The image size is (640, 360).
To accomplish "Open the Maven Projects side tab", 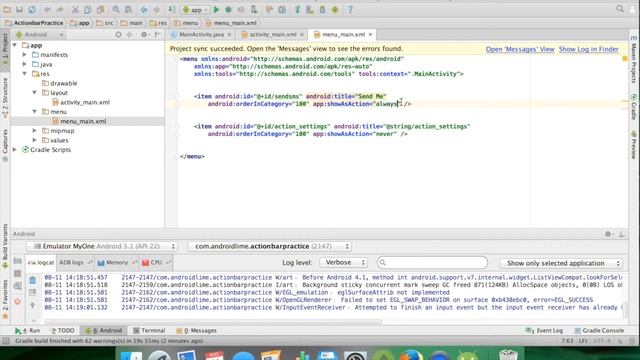I will click(x=634, y=59).
